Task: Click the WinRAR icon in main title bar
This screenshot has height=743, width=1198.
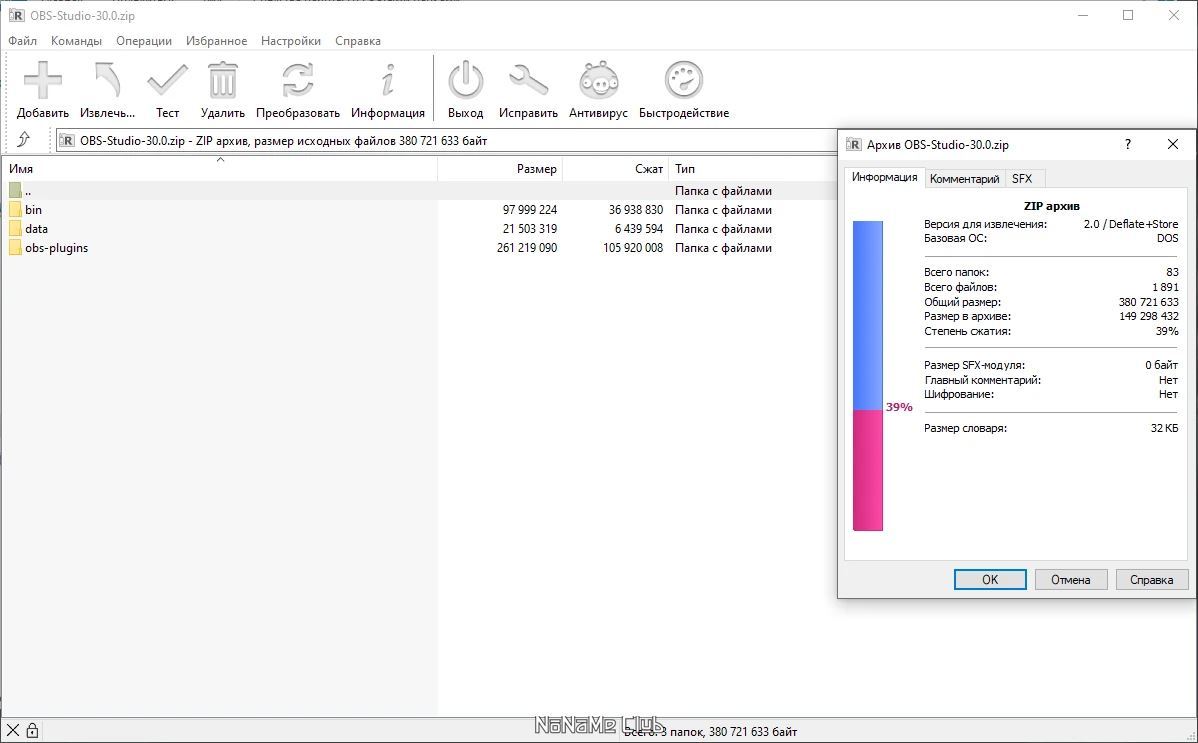Action: [x=16, y=15]
